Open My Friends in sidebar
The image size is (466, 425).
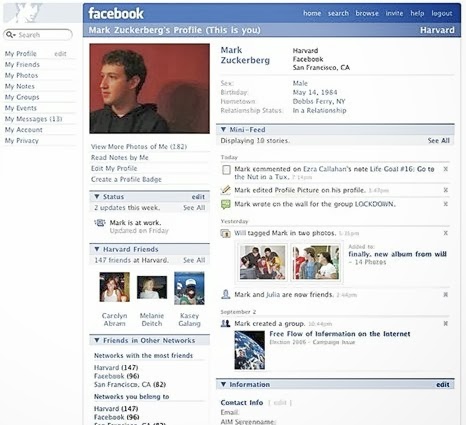(x=22, y=64)
